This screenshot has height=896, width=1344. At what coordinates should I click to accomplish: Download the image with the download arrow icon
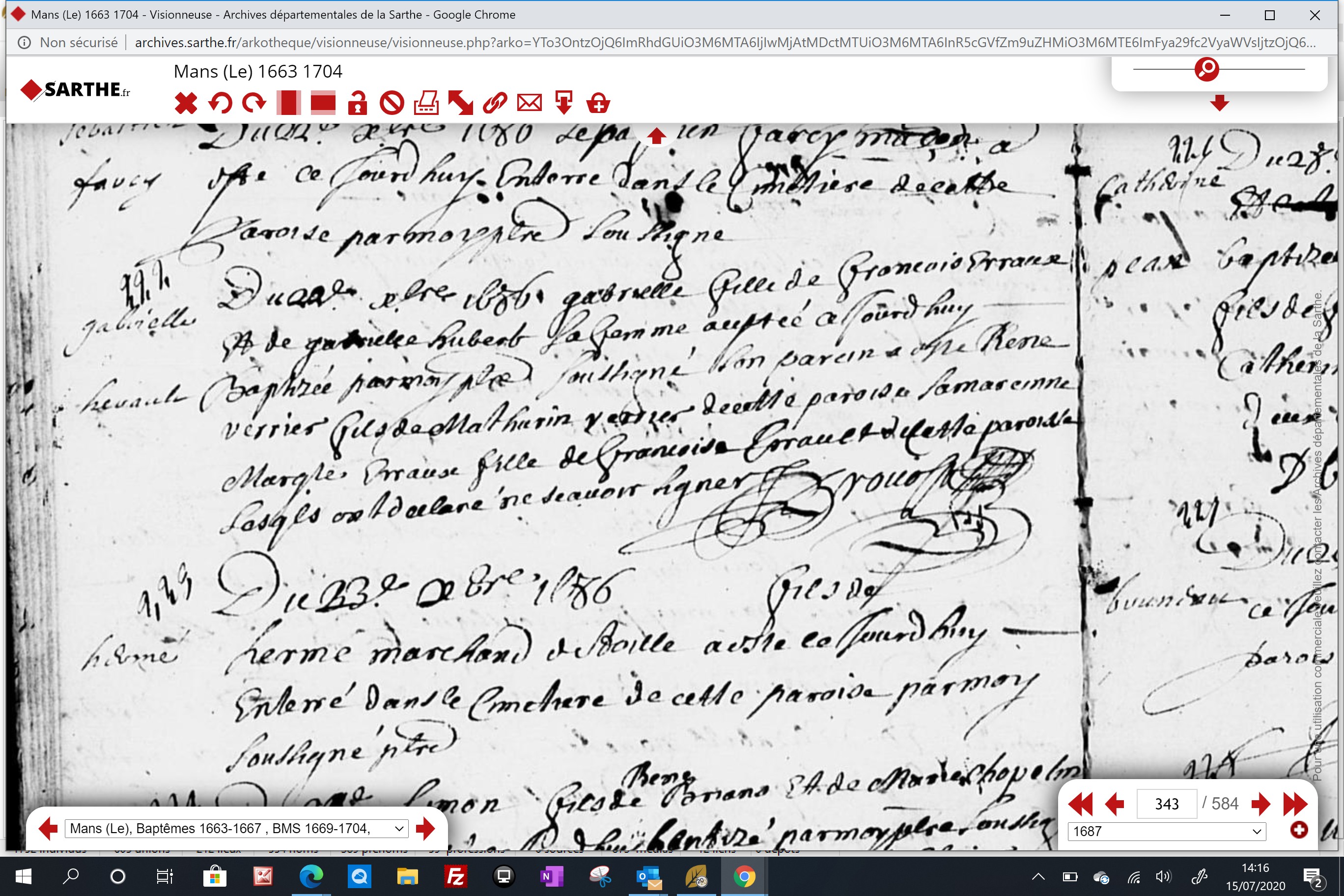pyautogui.click(x=564, y=104)
